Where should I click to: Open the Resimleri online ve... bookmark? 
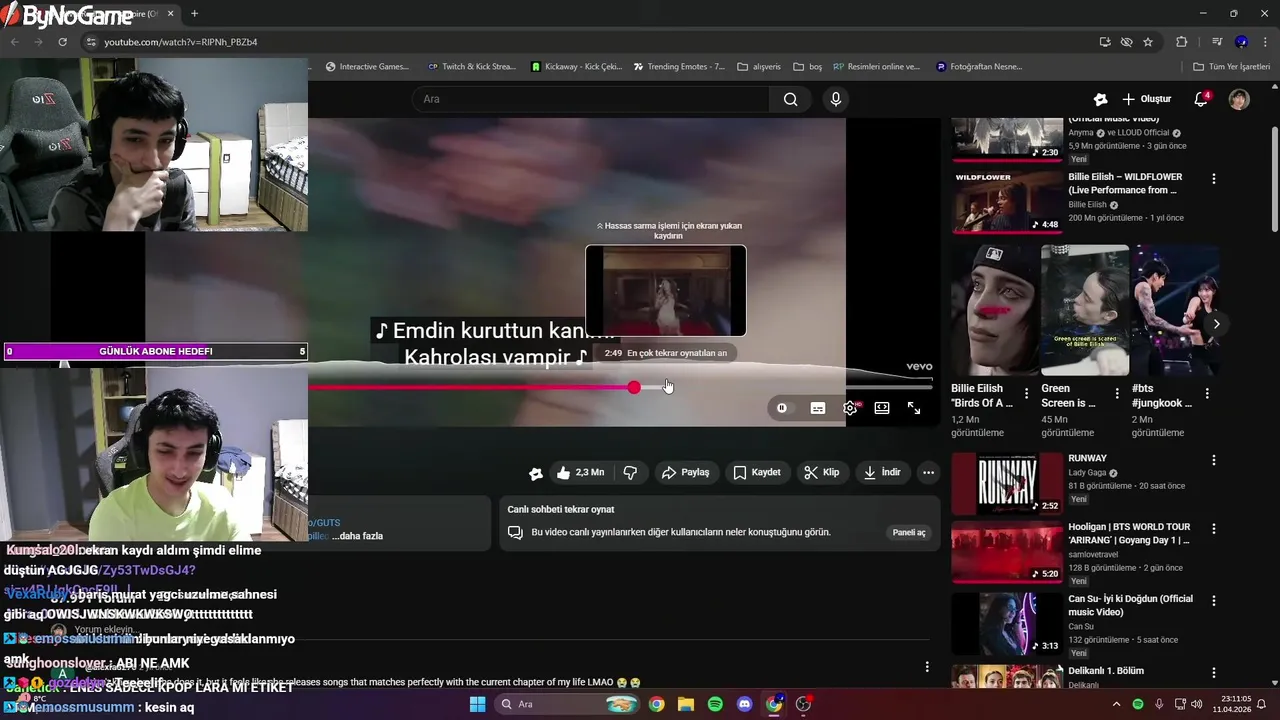(877, 67)
